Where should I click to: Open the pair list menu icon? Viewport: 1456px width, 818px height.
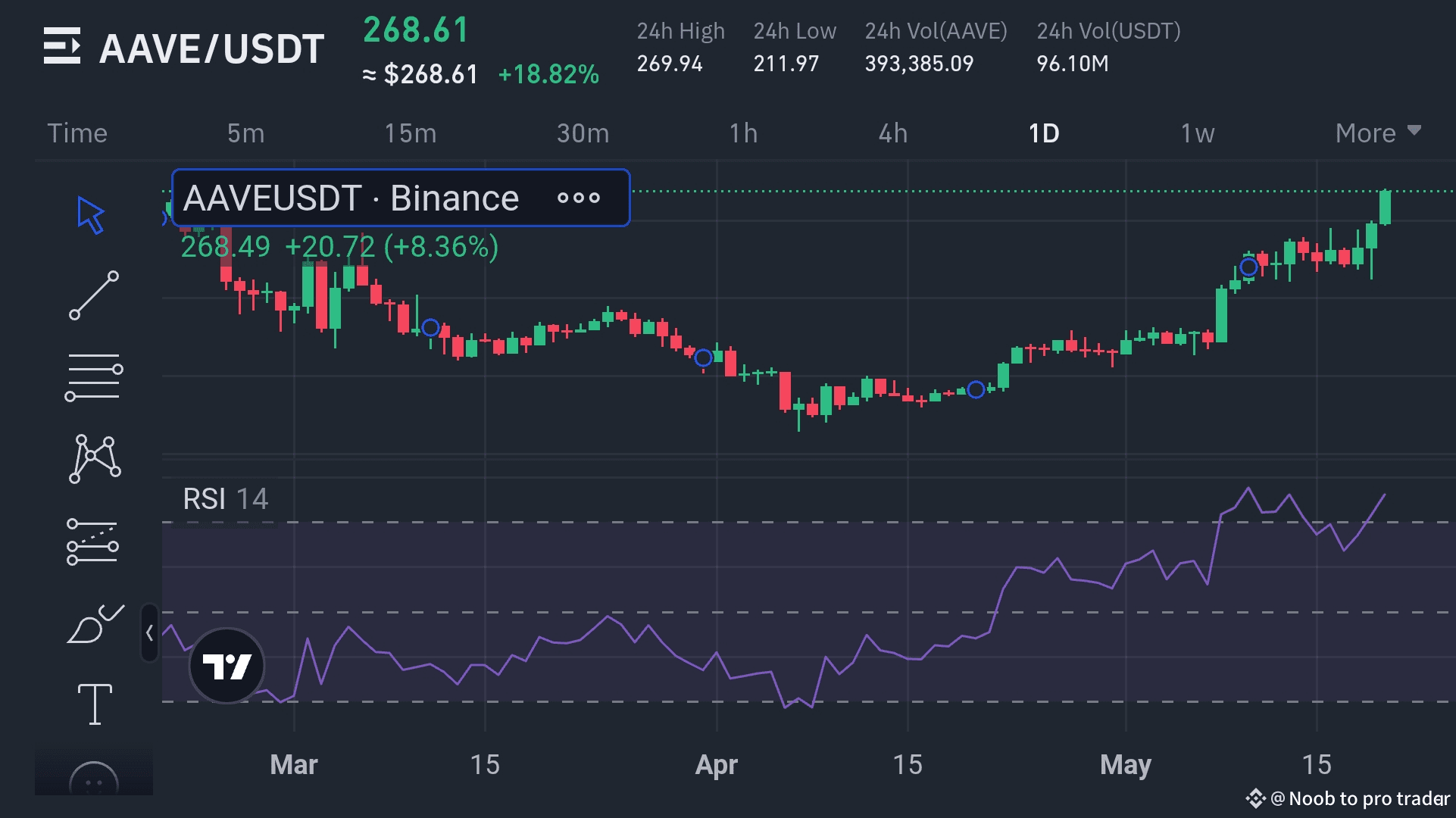[x=62, y=47]
